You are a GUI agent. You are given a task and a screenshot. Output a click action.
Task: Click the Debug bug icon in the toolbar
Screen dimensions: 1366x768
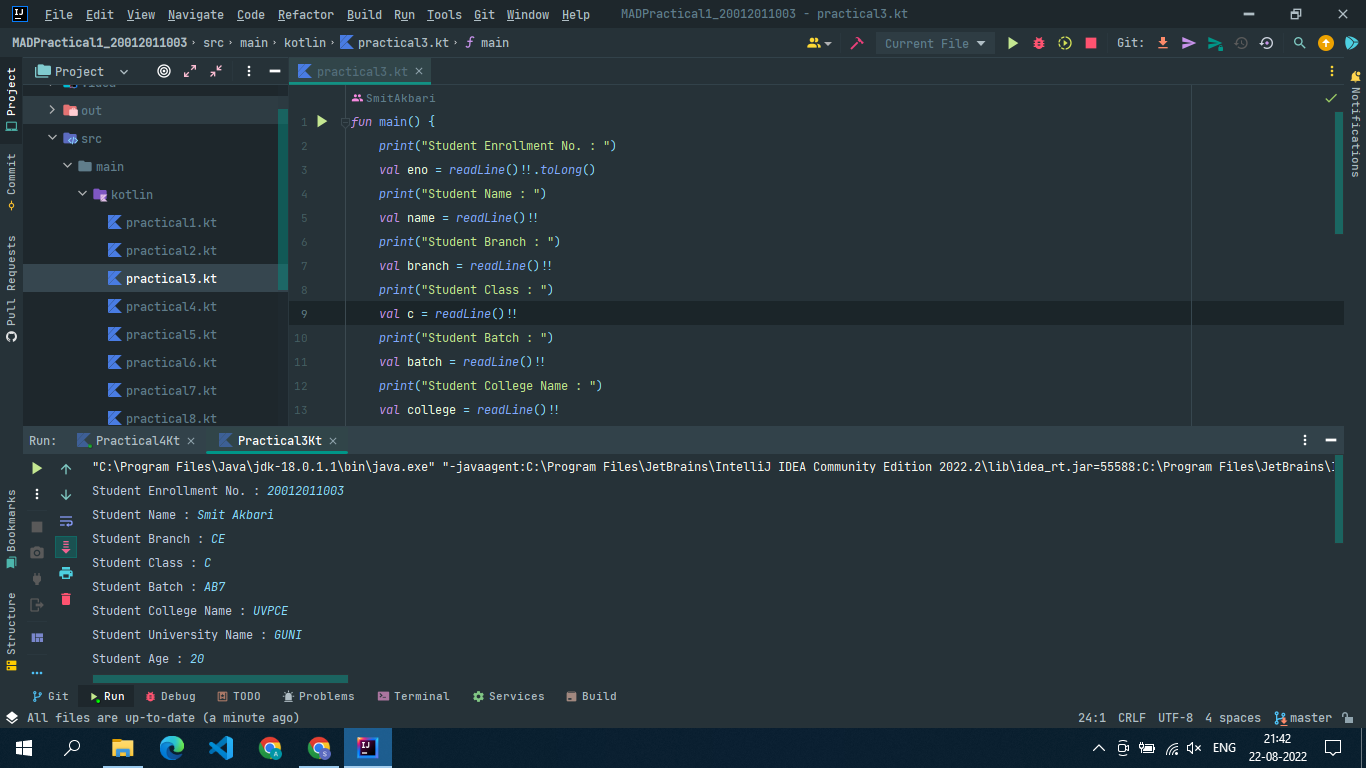(x=1039, y=43)
